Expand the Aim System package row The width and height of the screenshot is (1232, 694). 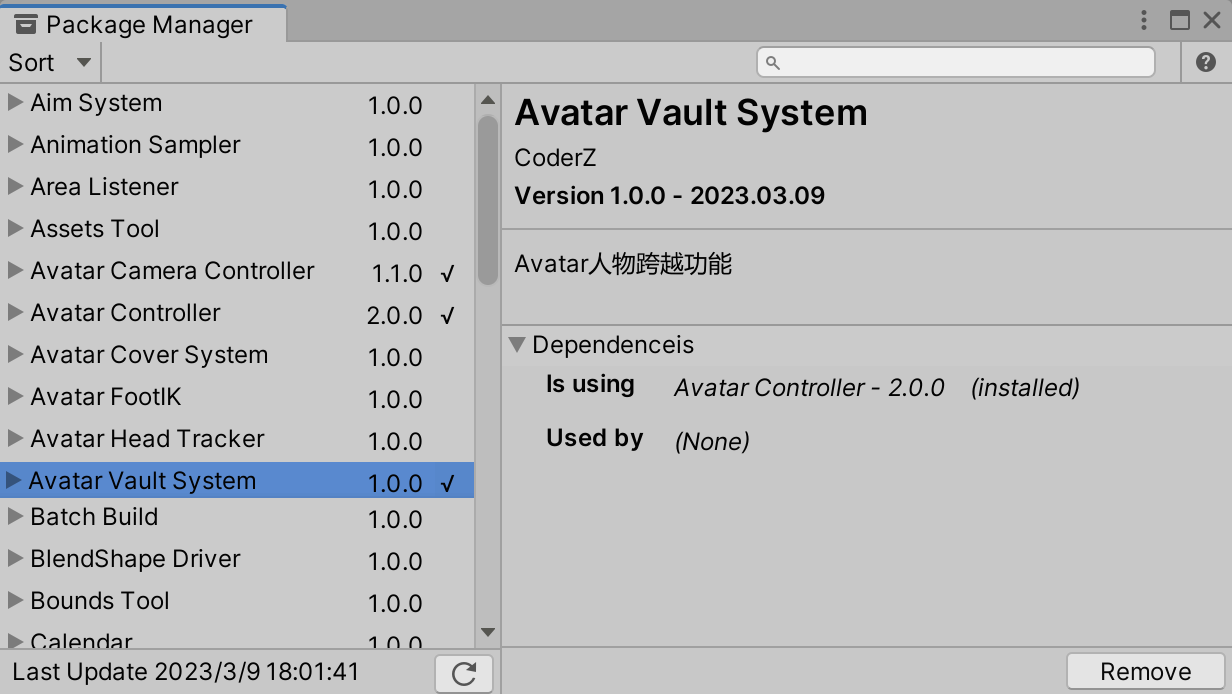(15, 102)
